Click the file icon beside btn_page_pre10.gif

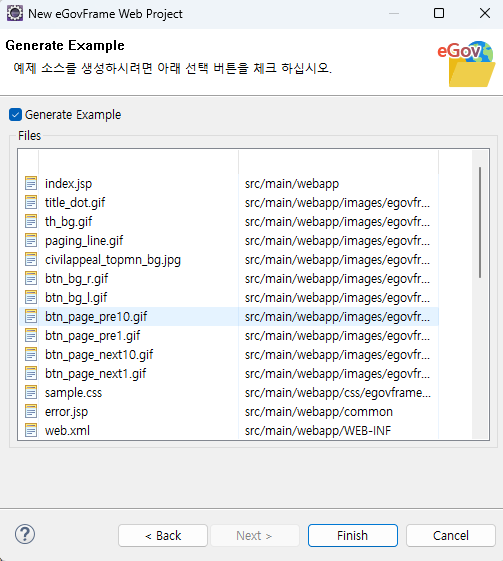point(31,316)
